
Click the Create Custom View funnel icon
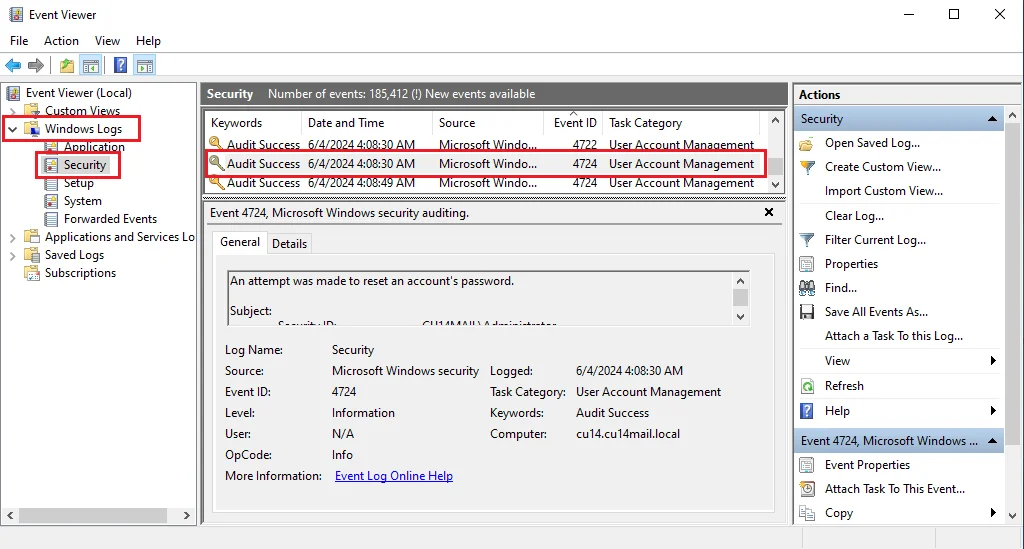click(807, 167)
